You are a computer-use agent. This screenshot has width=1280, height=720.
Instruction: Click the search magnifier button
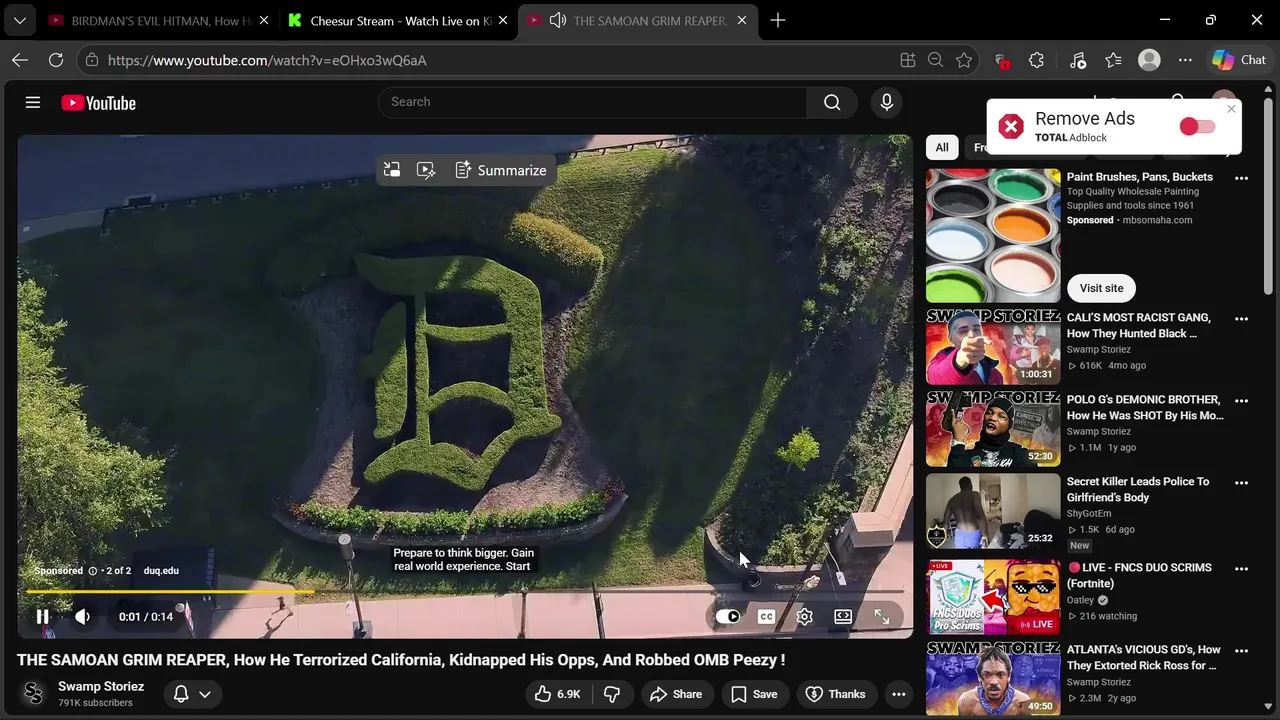832,102
